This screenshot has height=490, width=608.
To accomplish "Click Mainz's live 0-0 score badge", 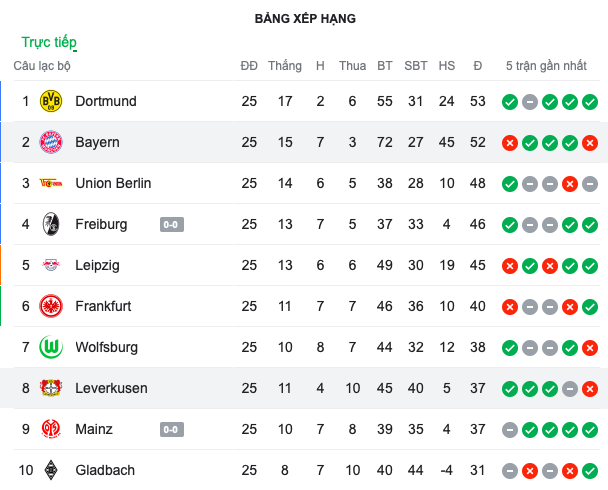I will pos(171,430).
